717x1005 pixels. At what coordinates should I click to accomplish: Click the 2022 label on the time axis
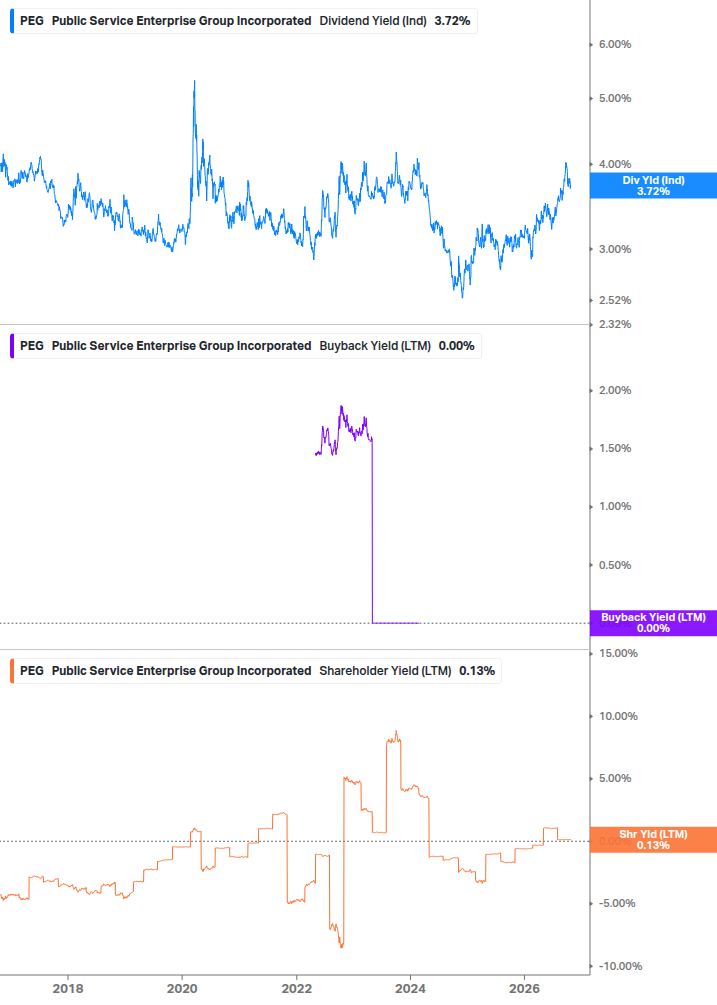[297, 988]
